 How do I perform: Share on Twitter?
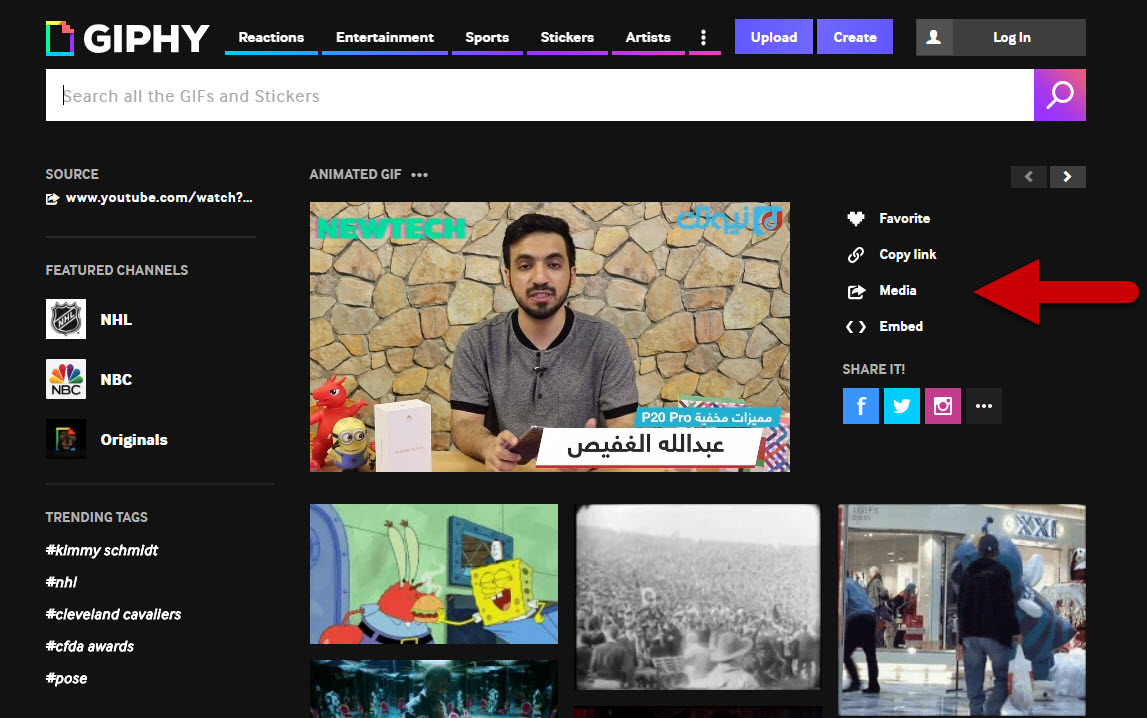(902, 406)
